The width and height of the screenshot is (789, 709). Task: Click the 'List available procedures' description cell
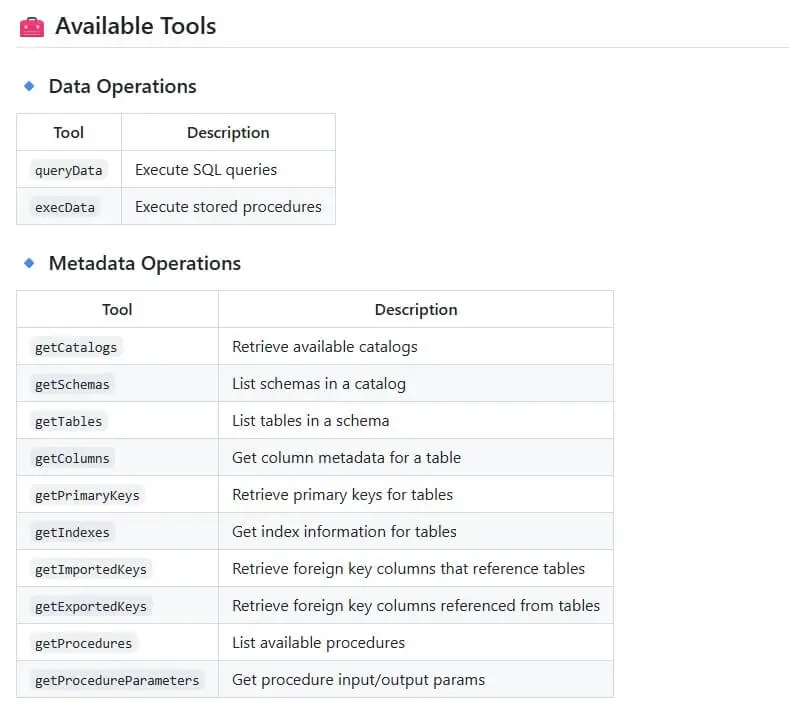[x=318, y=643]
